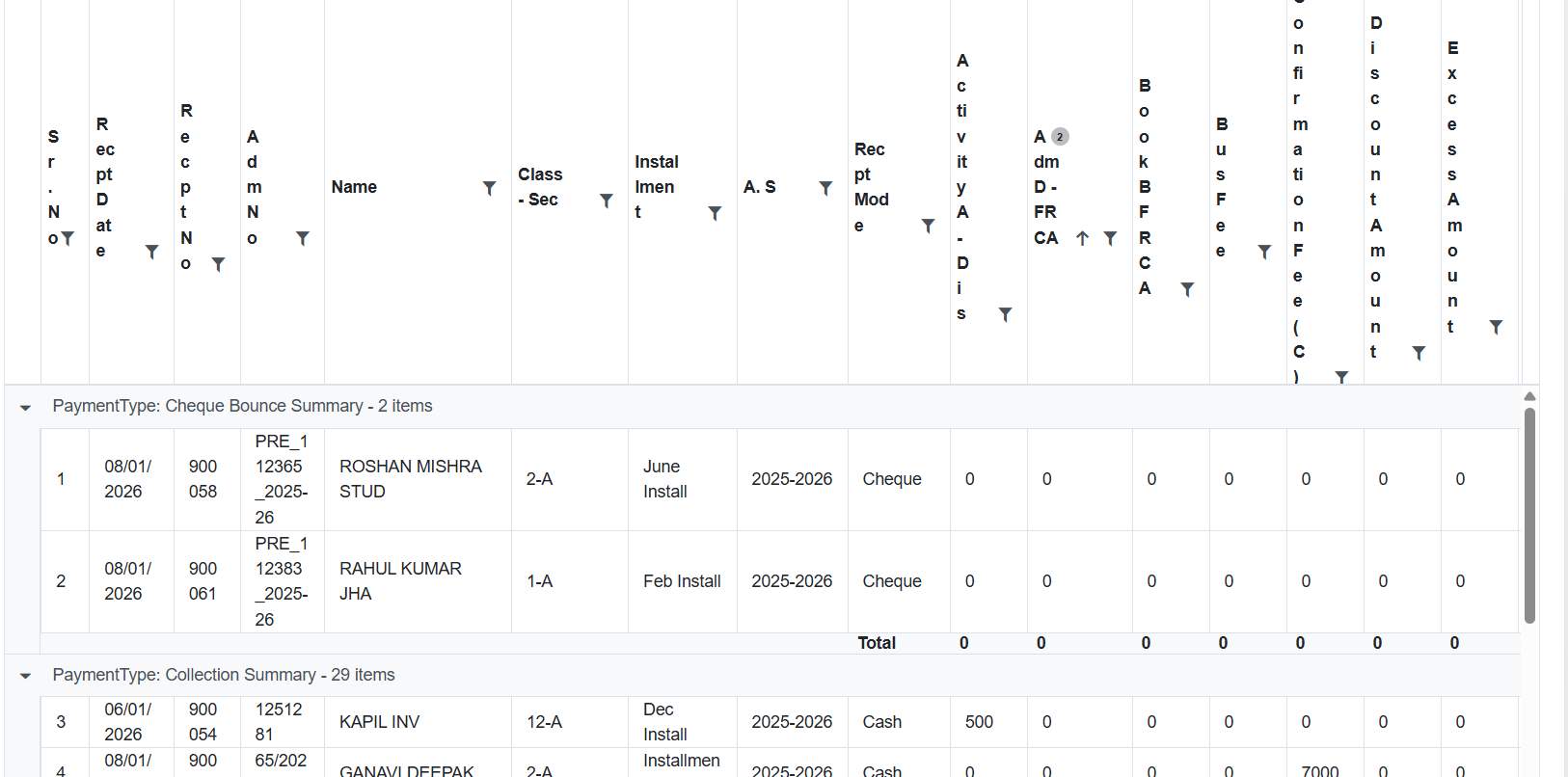The width and height of the screenshot is (1568, 777).
Task: Open filter for Recpt Mode column
Action: [928, 227]
